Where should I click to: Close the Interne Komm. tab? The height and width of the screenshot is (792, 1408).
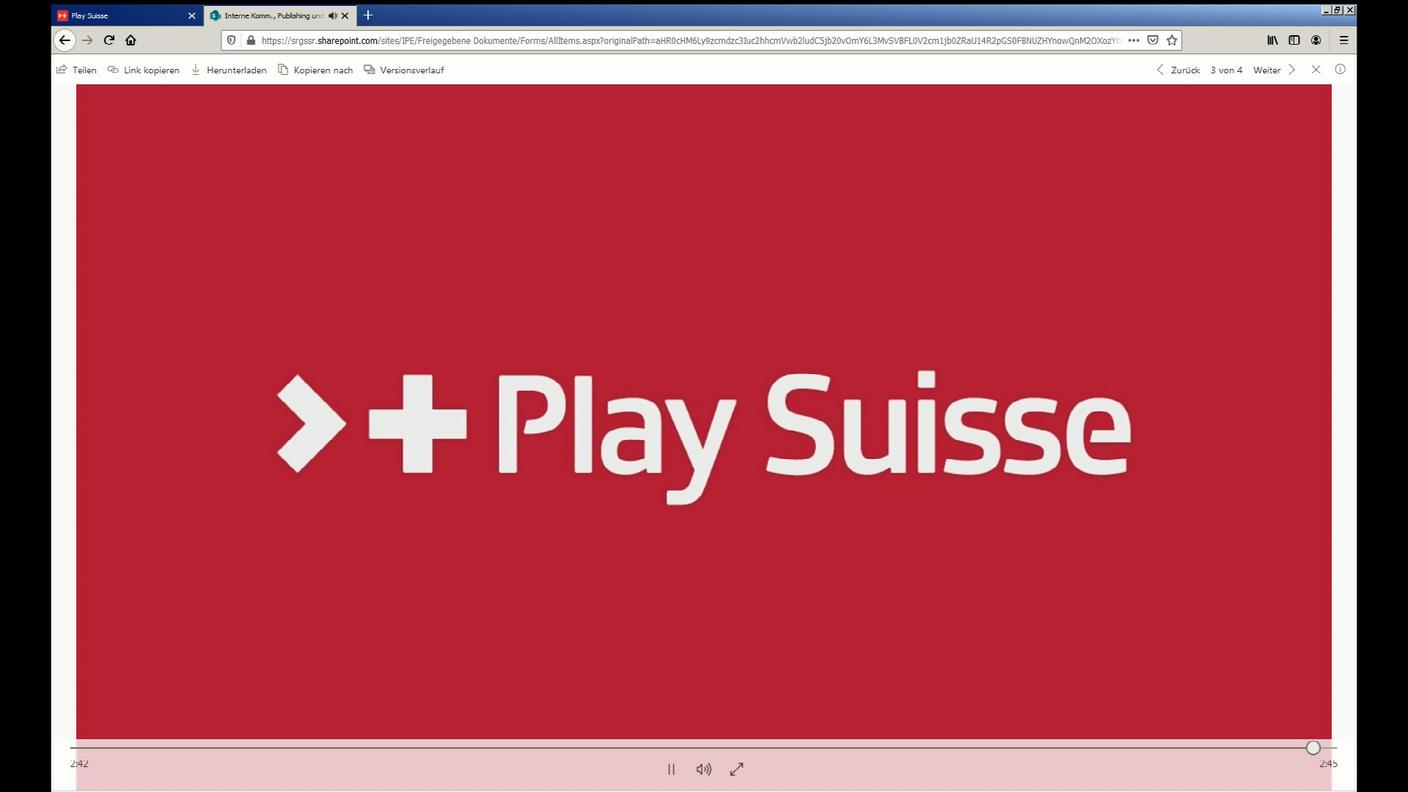coord(346,15)
